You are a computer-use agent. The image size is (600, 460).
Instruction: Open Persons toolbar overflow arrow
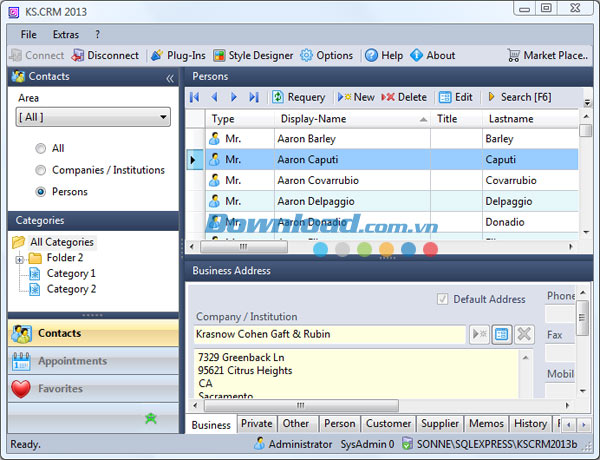[x=587, y=102]
